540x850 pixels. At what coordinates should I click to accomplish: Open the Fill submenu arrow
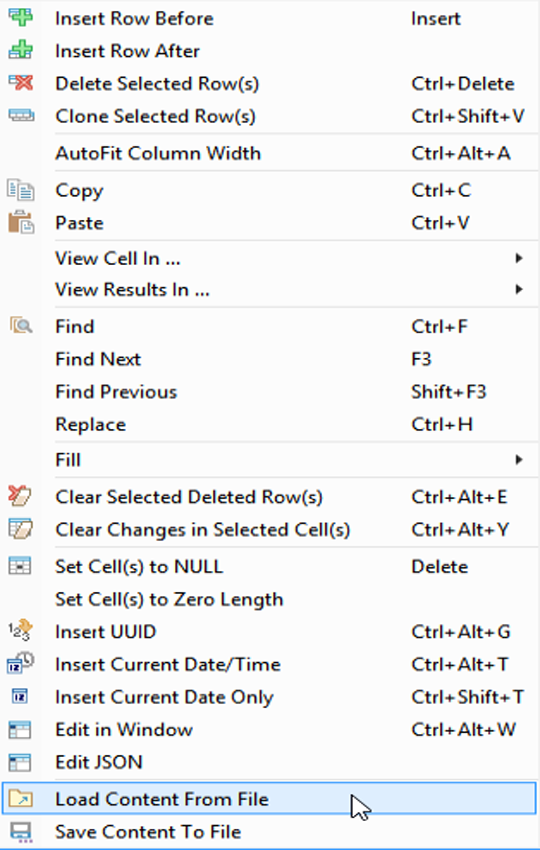tap(519, 460)
